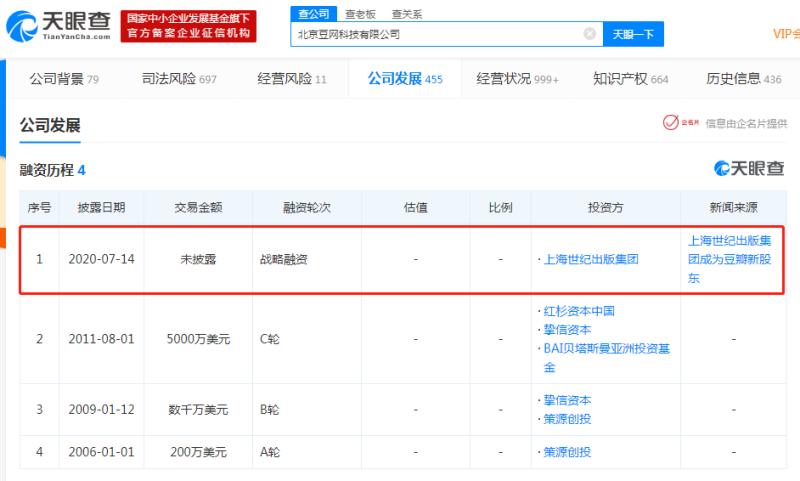
Task: Click the TianYanCha watermark logo beside the table
Action: (x=748, y=168)
